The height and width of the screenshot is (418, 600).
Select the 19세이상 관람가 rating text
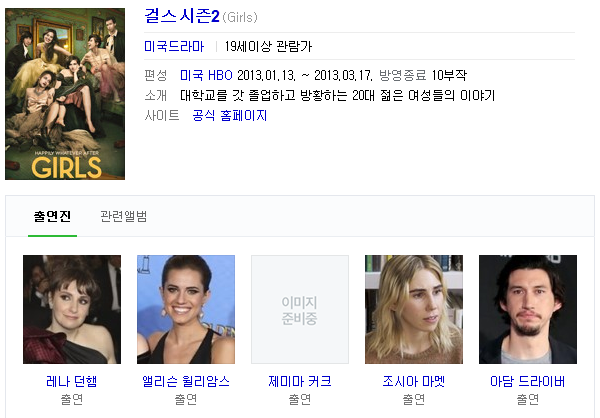268,46
